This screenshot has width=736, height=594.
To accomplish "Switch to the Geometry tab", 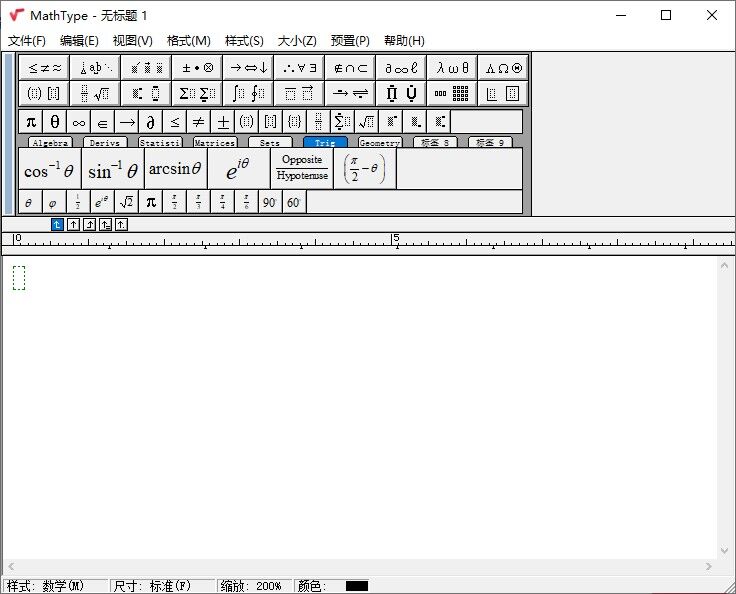I will (x=379, y=143).
